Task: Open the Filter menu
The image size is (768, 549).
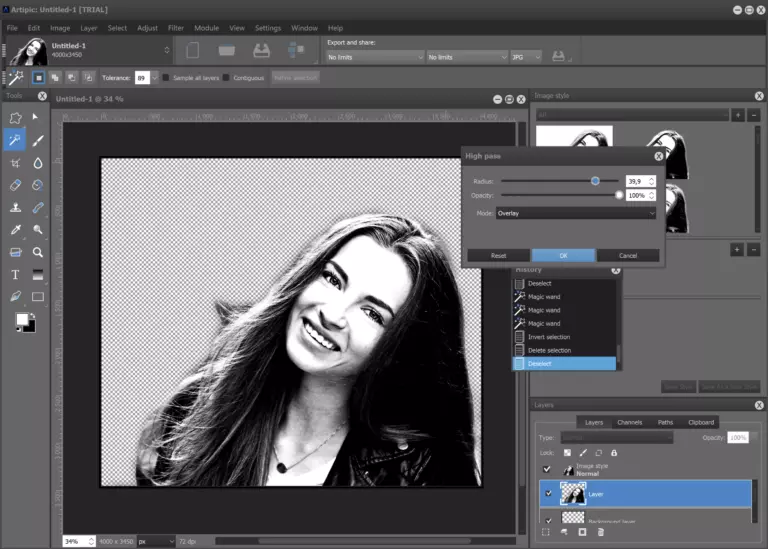Action: point(176,28)
